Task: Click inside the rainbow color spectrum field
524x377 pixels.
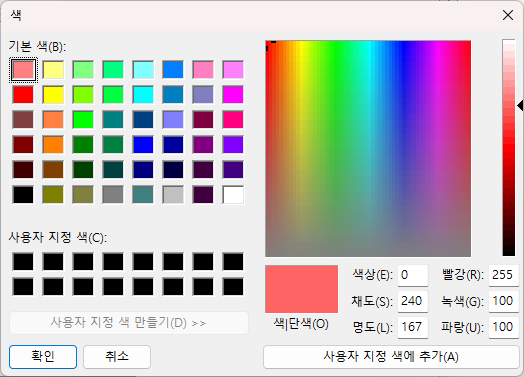Action: pos(368,149)
